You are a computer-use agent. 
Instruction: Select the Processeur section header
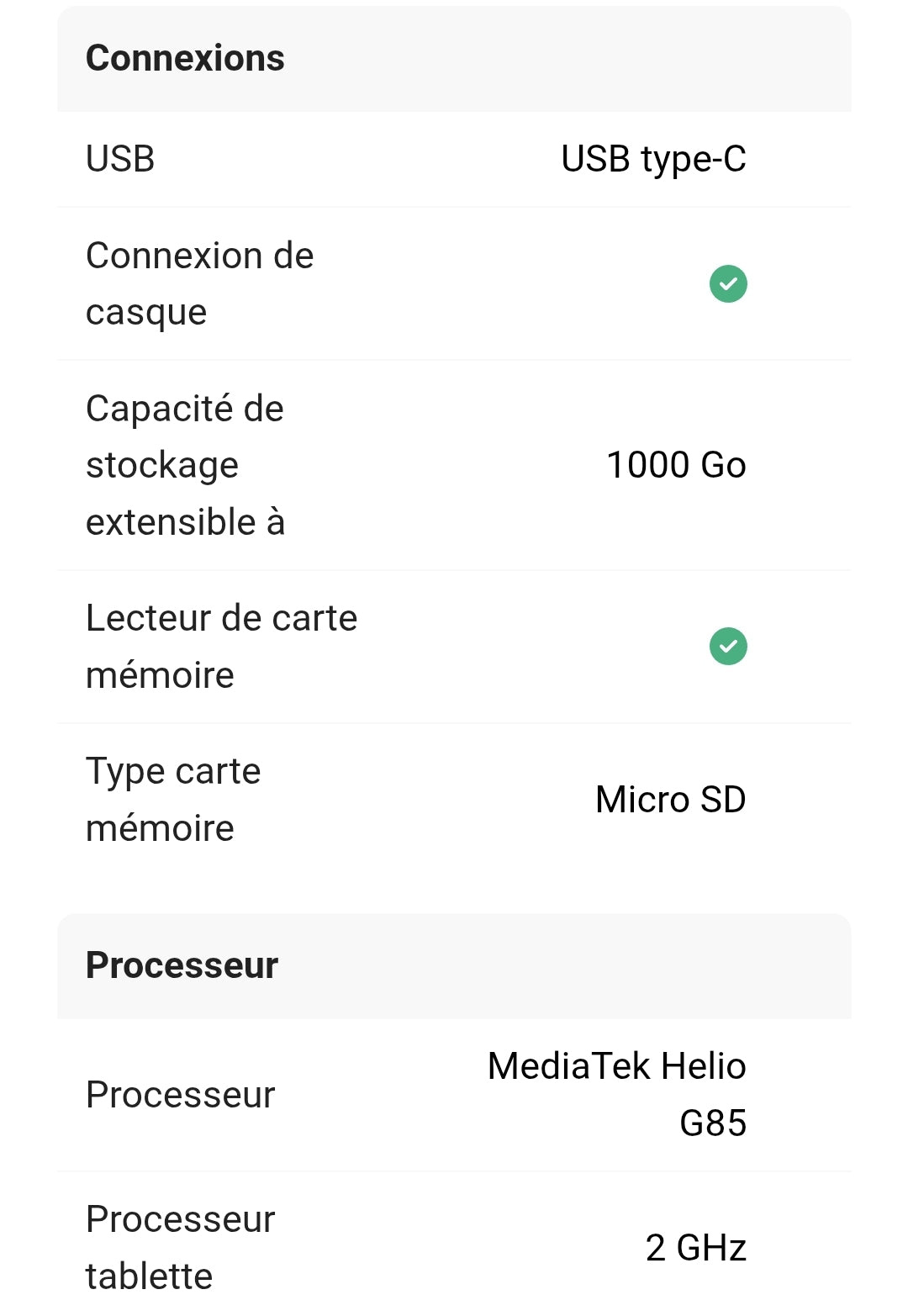pos(454,966)
